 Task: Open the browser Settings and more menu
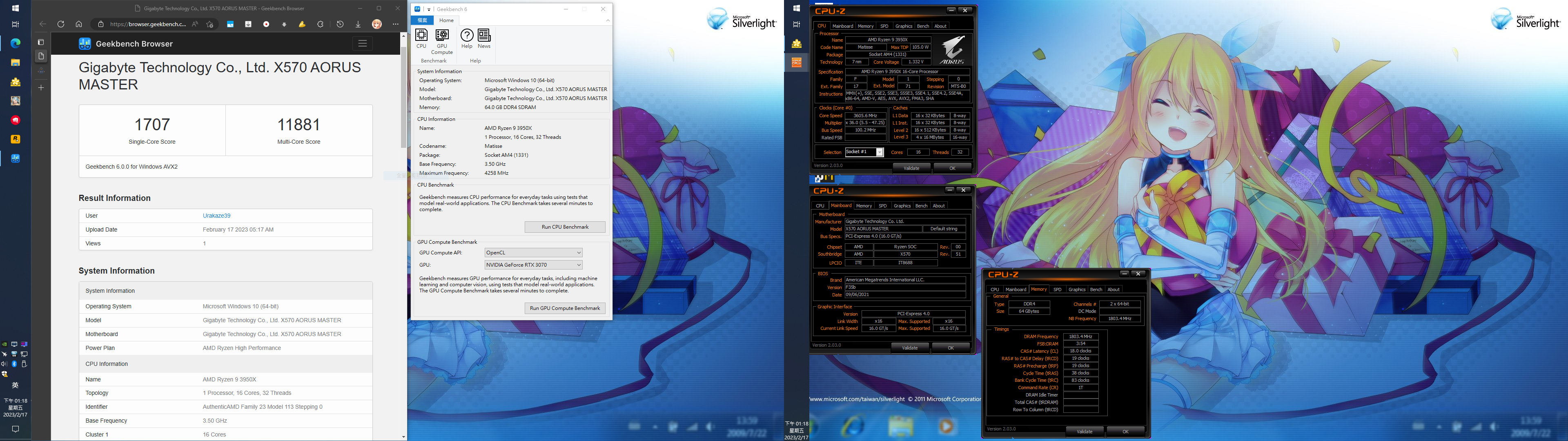coord(396,24)
